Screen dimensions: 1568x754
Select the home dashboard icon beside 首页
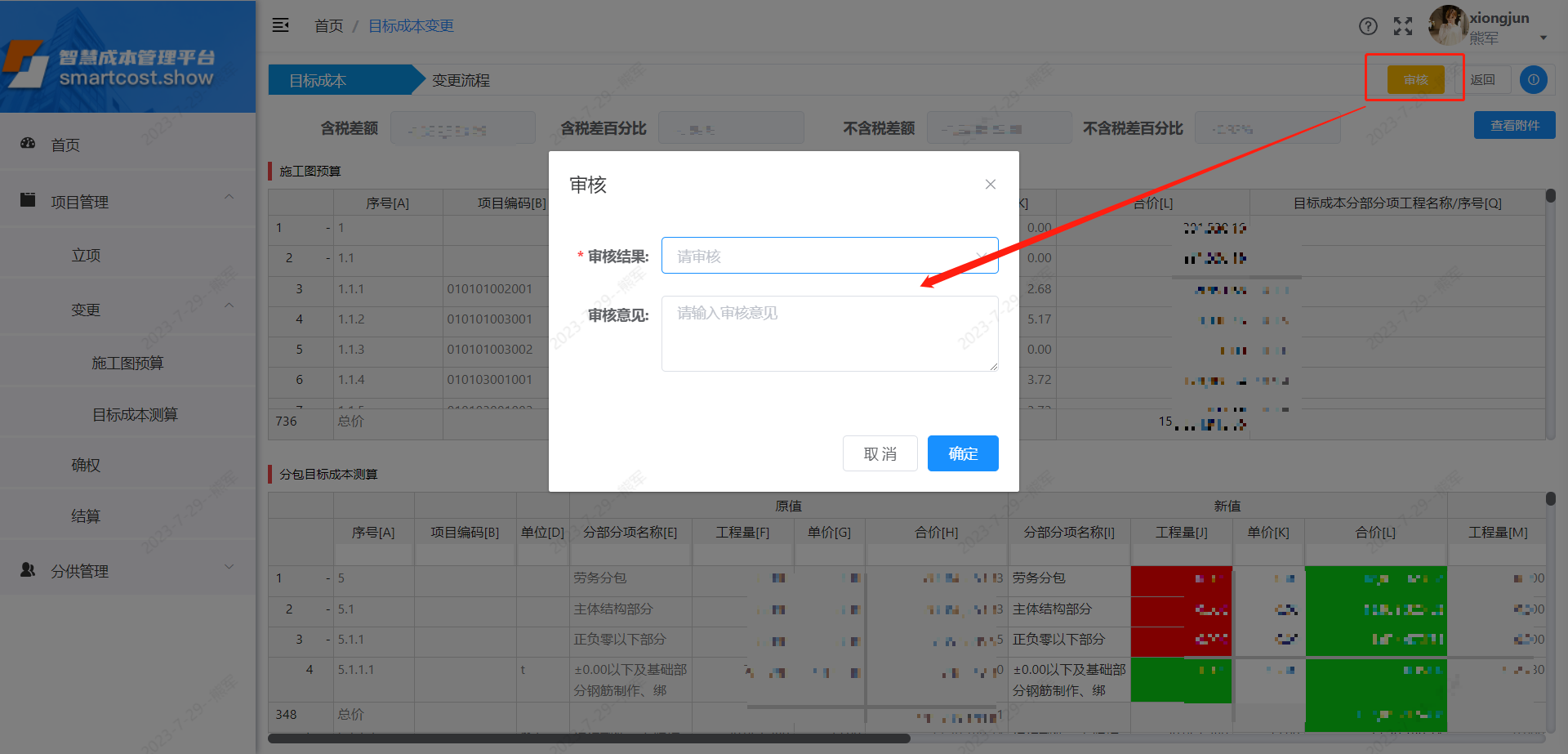pyautogui.click(x=29, y=144)
